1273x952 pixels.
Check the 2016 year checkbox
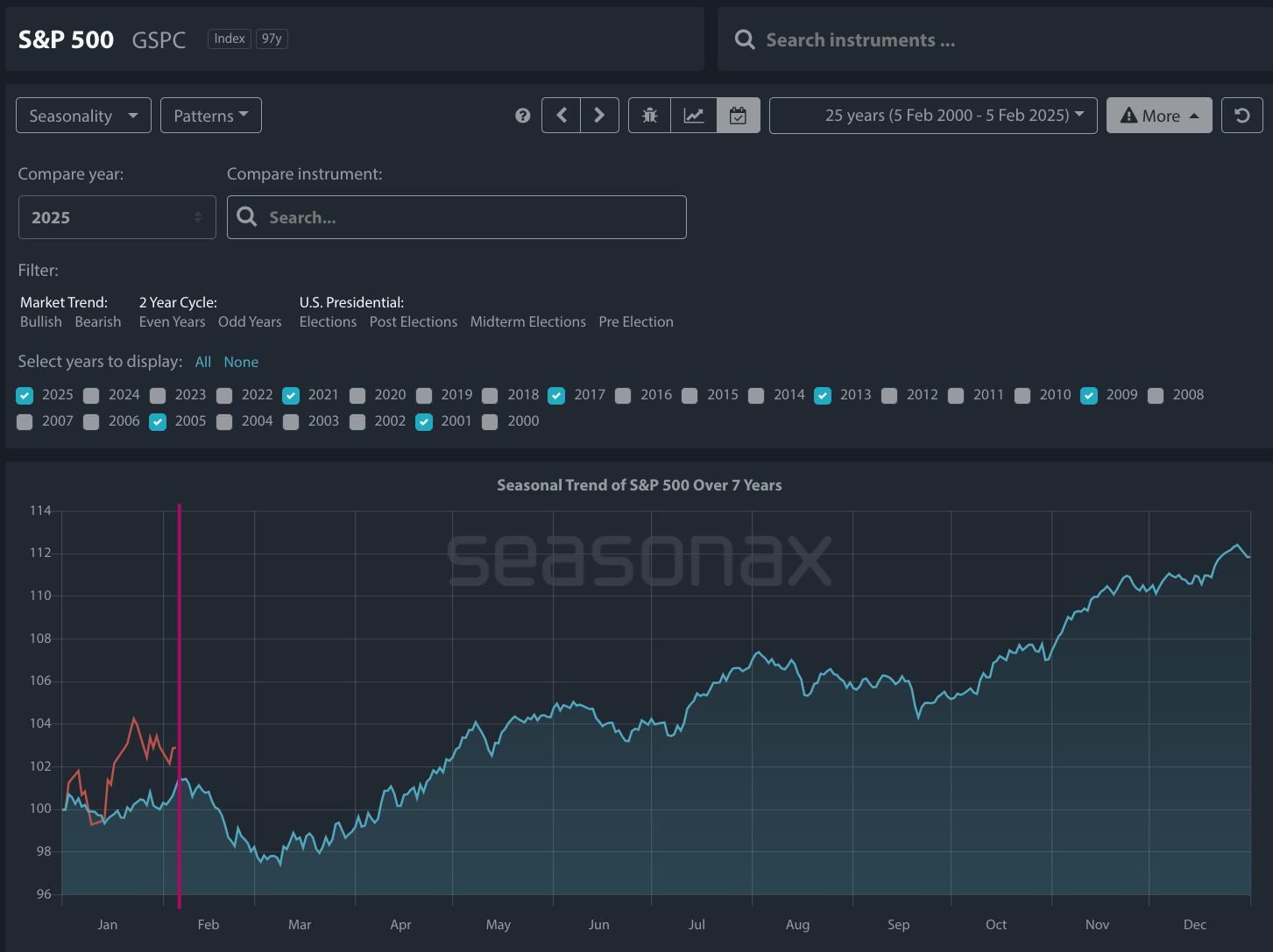623,395
